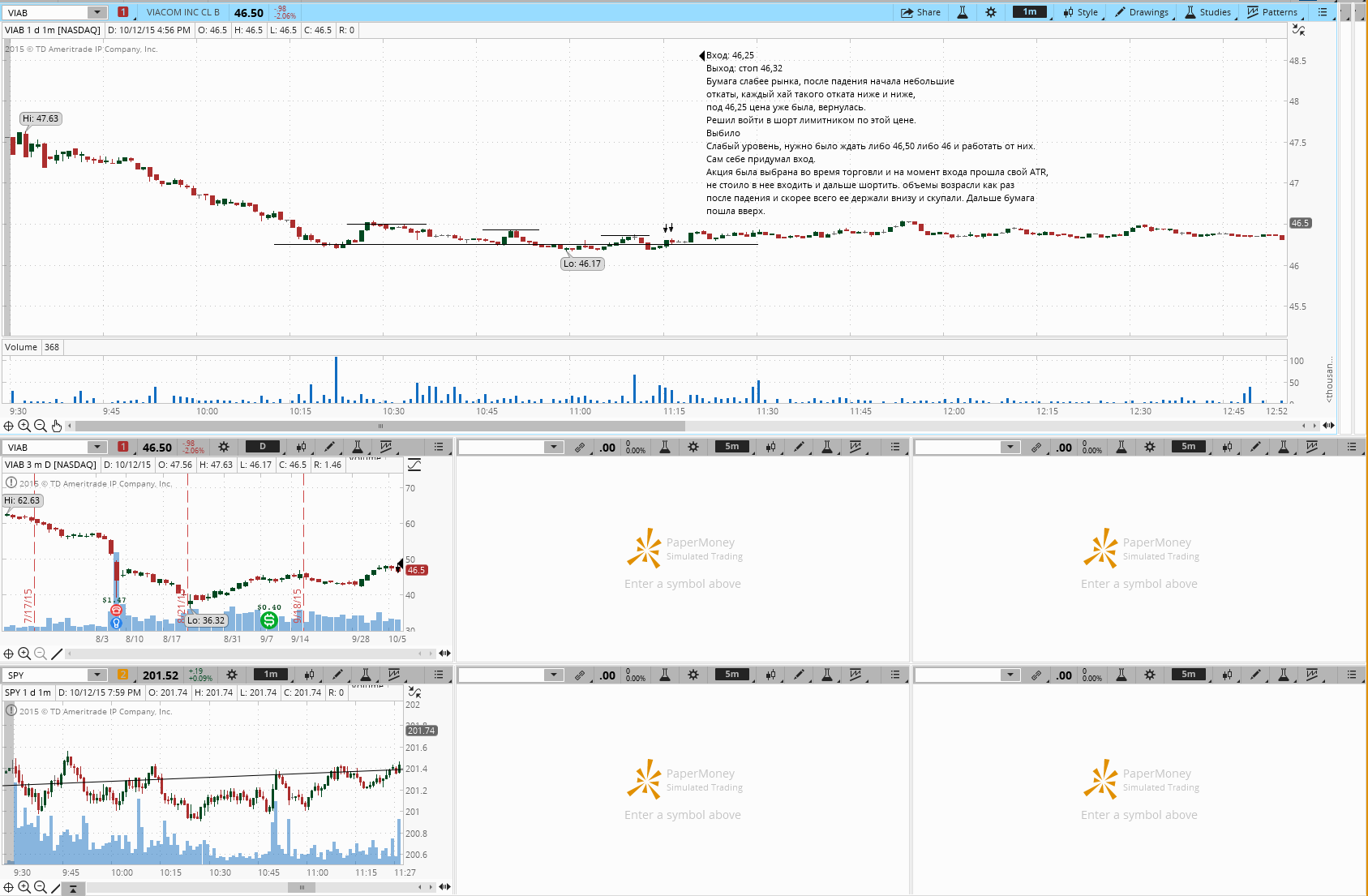The height and width of the screenshot is (896, 1368).
Task: Zoom in on VIAB daily chart
Action: pos(24,654)
